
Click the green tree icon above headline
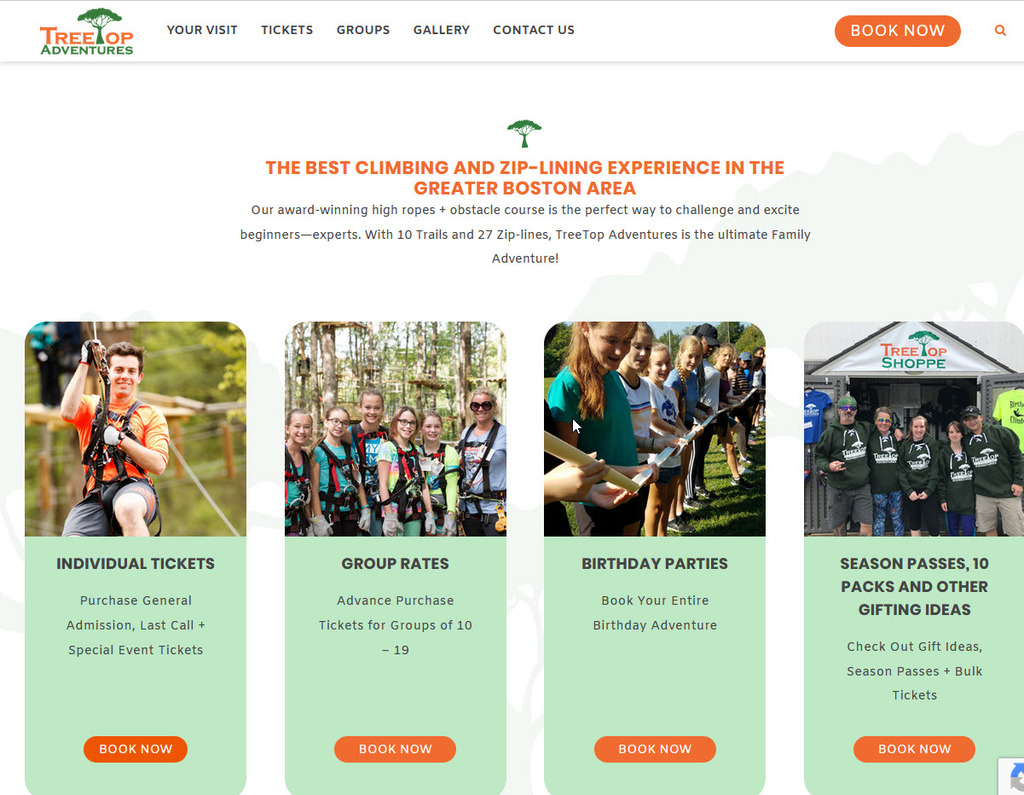tap(524, 133)
